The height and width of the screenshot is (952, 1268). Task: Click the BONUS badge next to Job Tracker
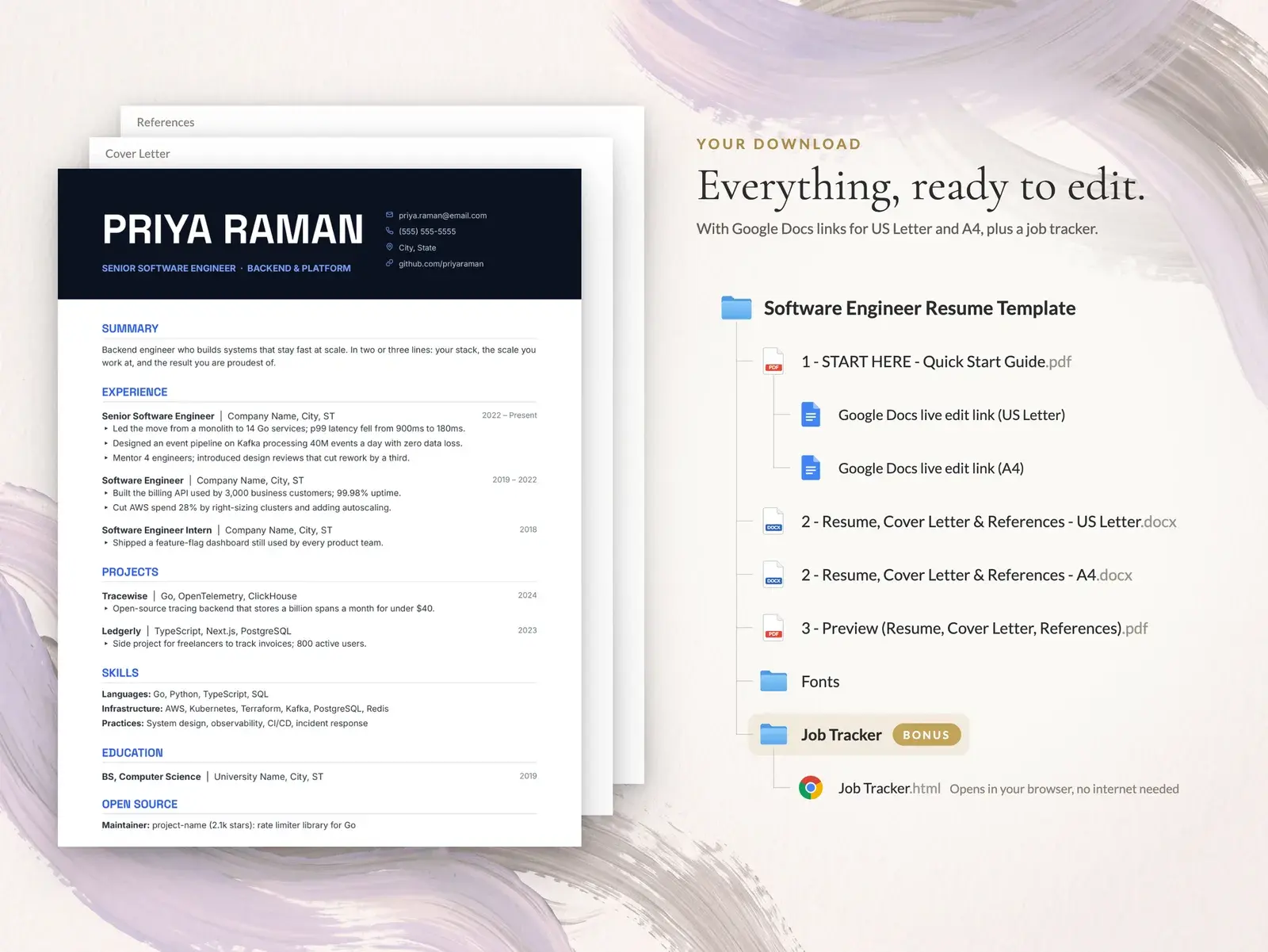[926, 735]
